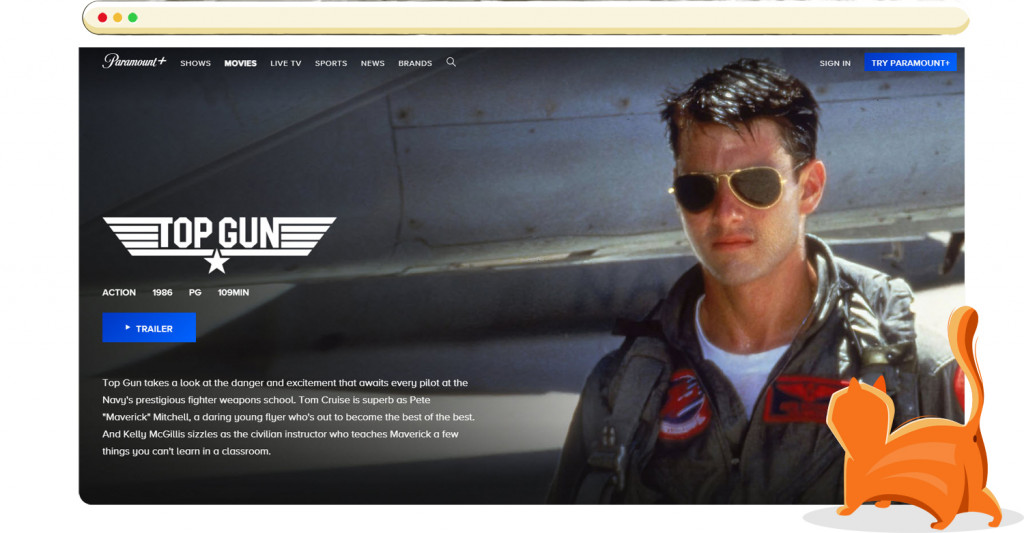The image size is (1024, 533).
Task: Open Live TV in navigation
Action: tap(285, 63)
